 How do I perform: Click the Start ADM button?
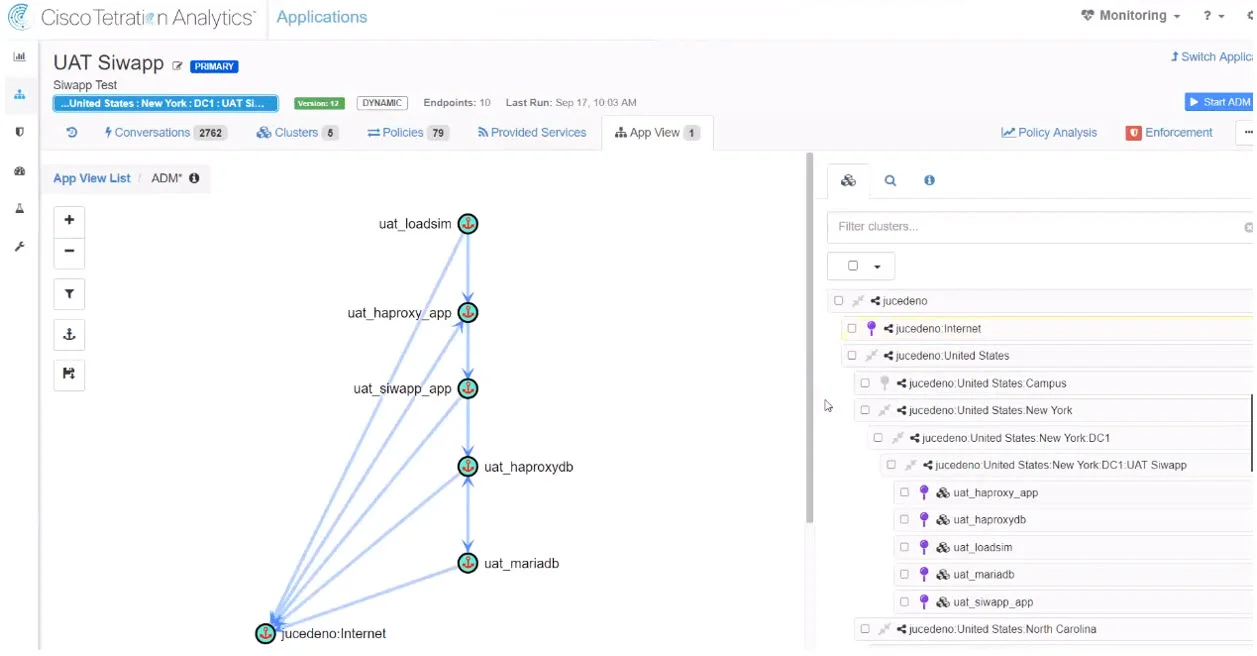coord(1219,102)
